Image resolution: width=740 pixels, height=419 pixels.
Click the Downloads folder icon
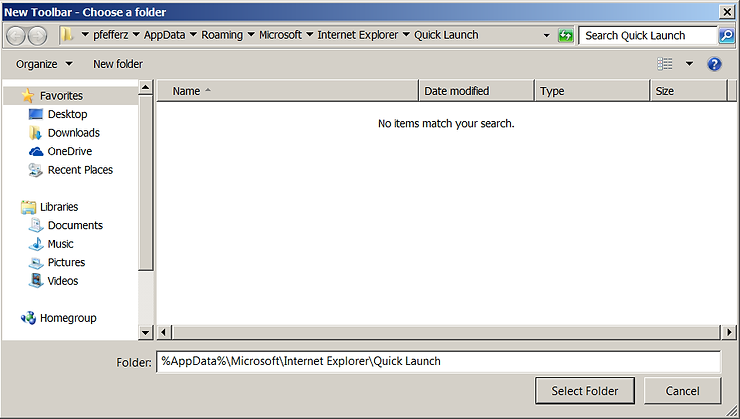pos(35,133)
